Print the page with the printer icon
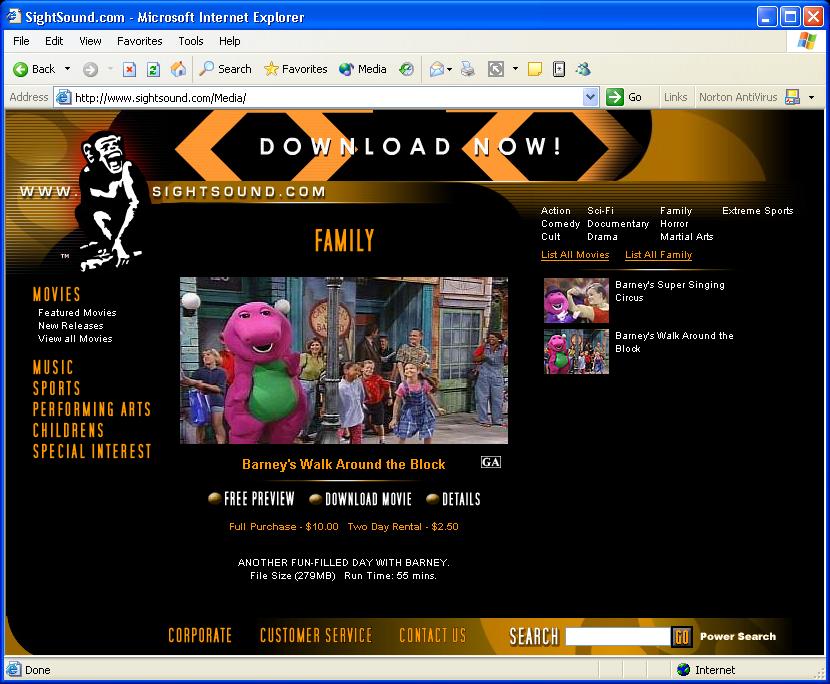This screenshot has width=830, height=684. [x=467, y=69]
